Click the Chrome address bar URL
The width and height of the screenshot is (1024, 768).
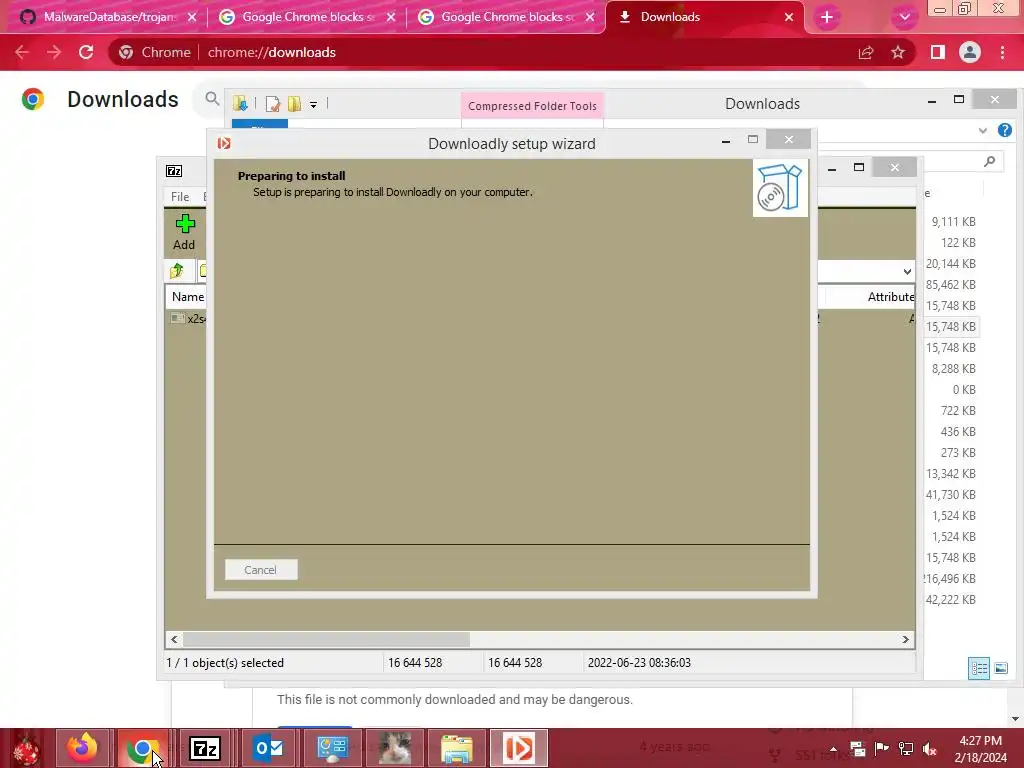pyautogui.click(x=272, y=52)
